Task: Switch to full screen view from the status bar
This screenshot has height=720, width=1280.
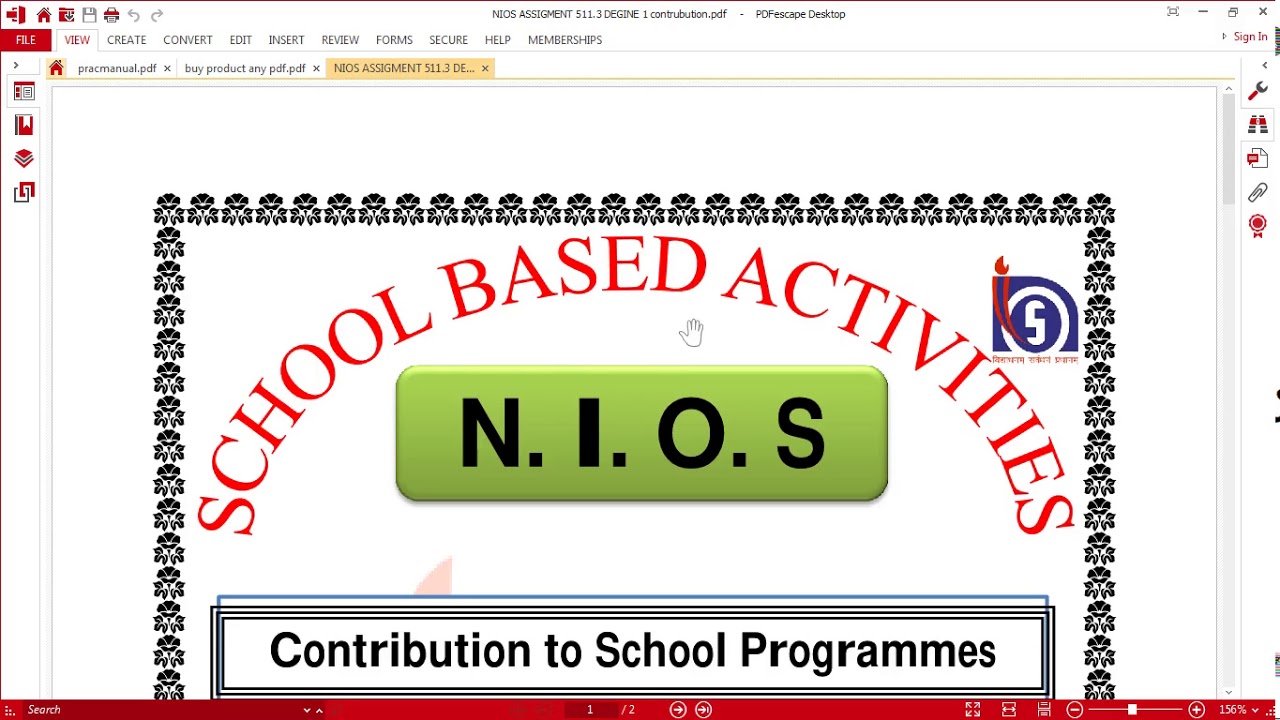Action: tap(973, 710)
